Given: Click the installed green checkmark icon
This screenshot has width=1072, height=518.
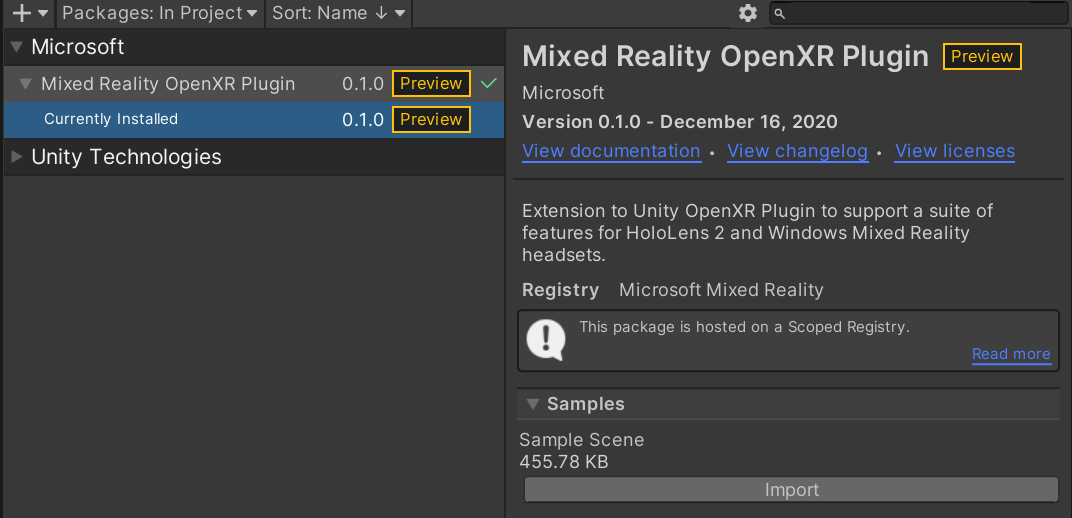Looking at the screenshot, I should pyautogui.click(x=488, y=83).
